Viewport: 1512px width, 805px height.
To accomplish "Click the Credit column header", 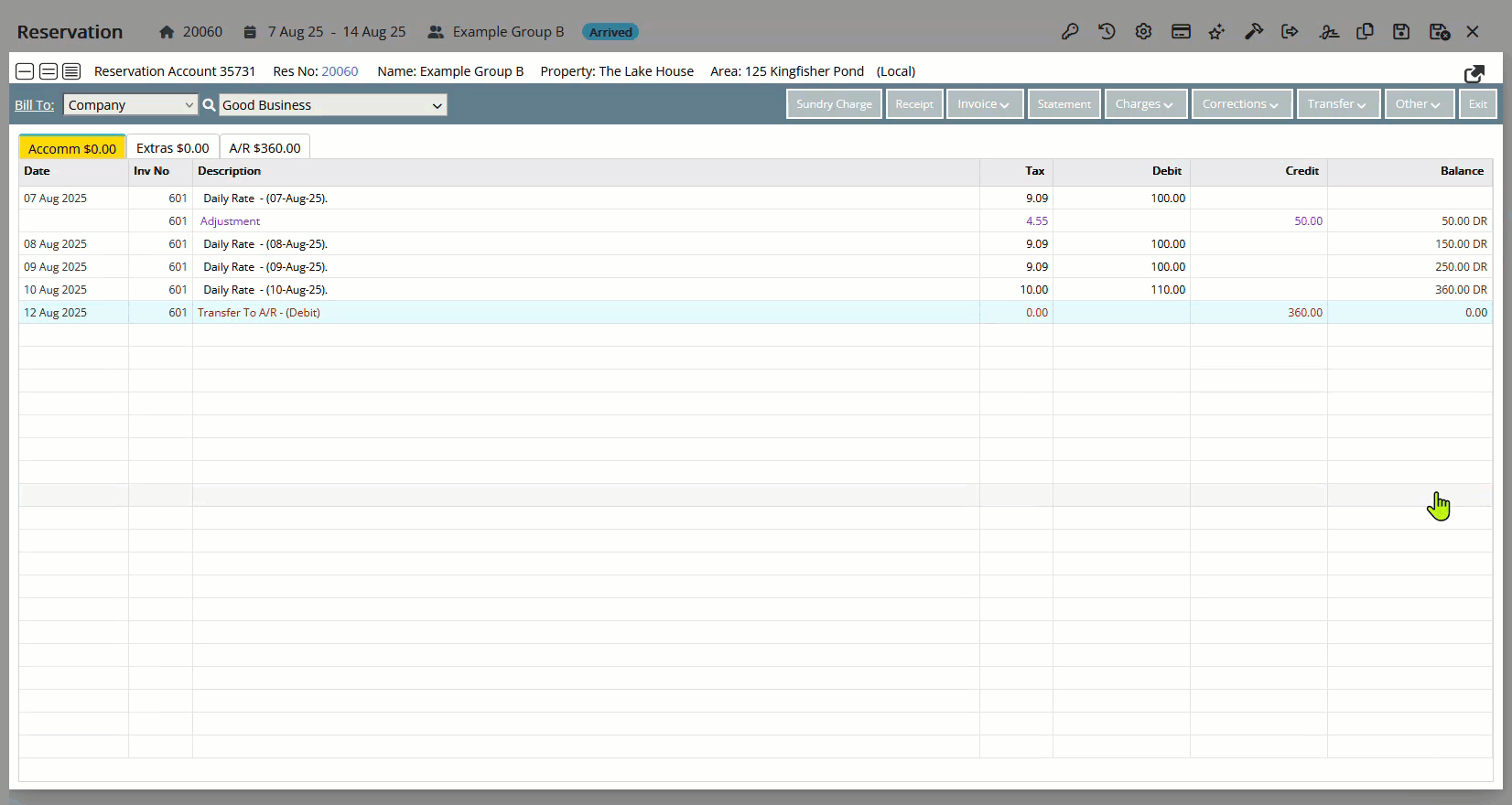I will [1258, 171].
